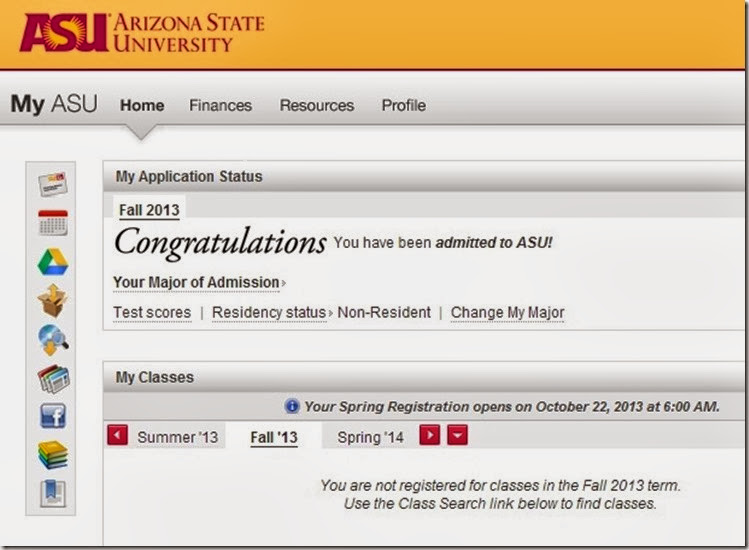Click the cardboard box icon with arrows
Viewport: 749px width, 550px height.
[52, 300]
